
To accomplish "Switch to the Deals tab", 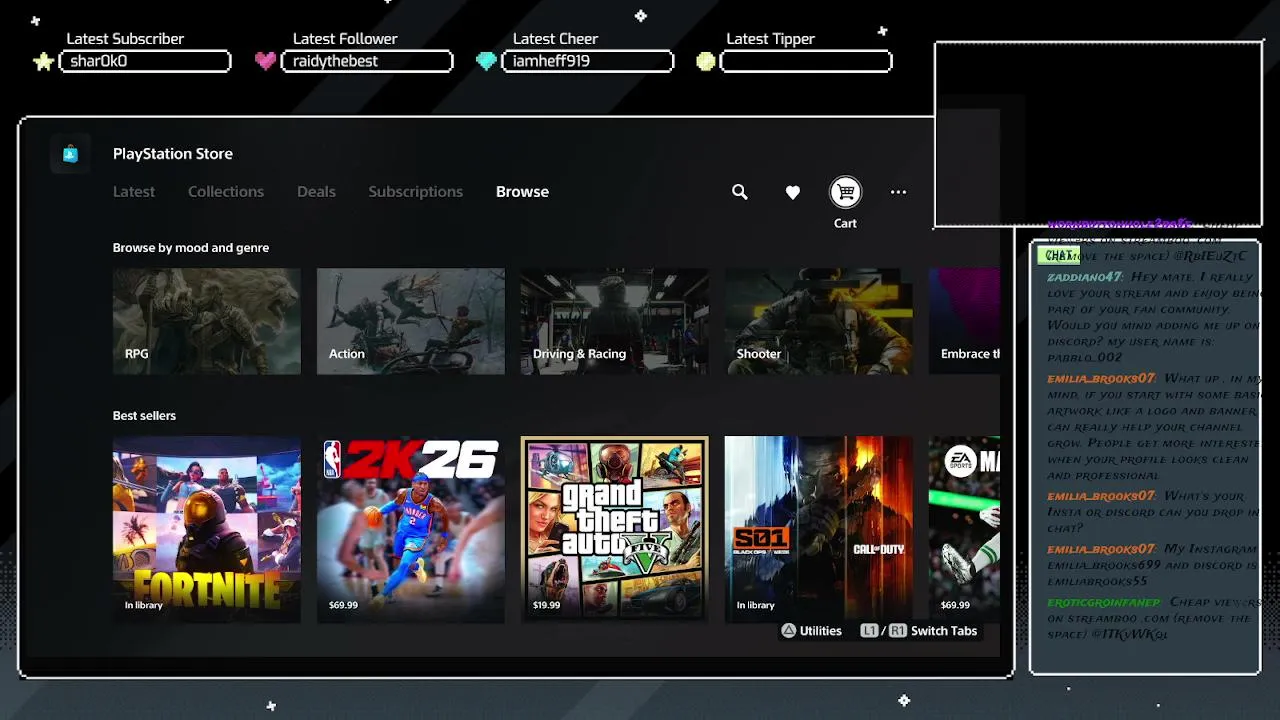I will tap(316, 192).
